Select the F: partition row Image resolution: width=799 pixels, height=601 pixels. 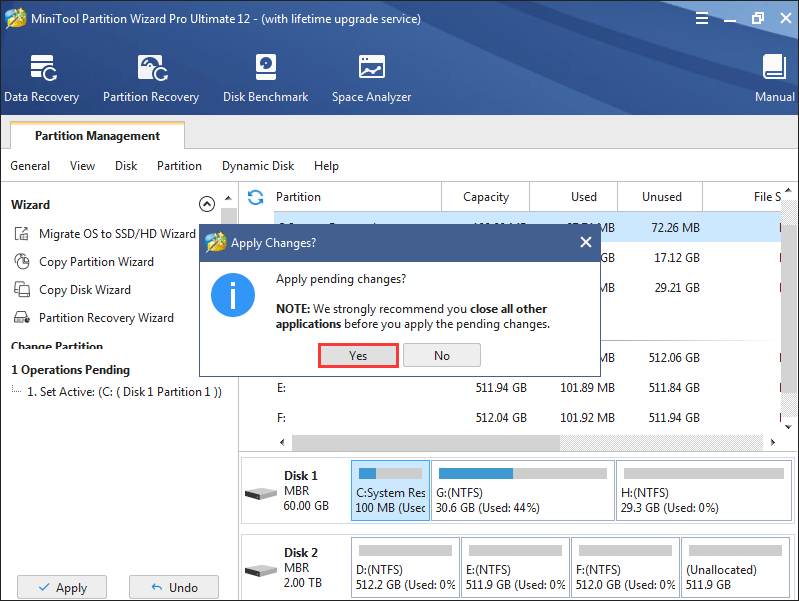pos(527,418)
